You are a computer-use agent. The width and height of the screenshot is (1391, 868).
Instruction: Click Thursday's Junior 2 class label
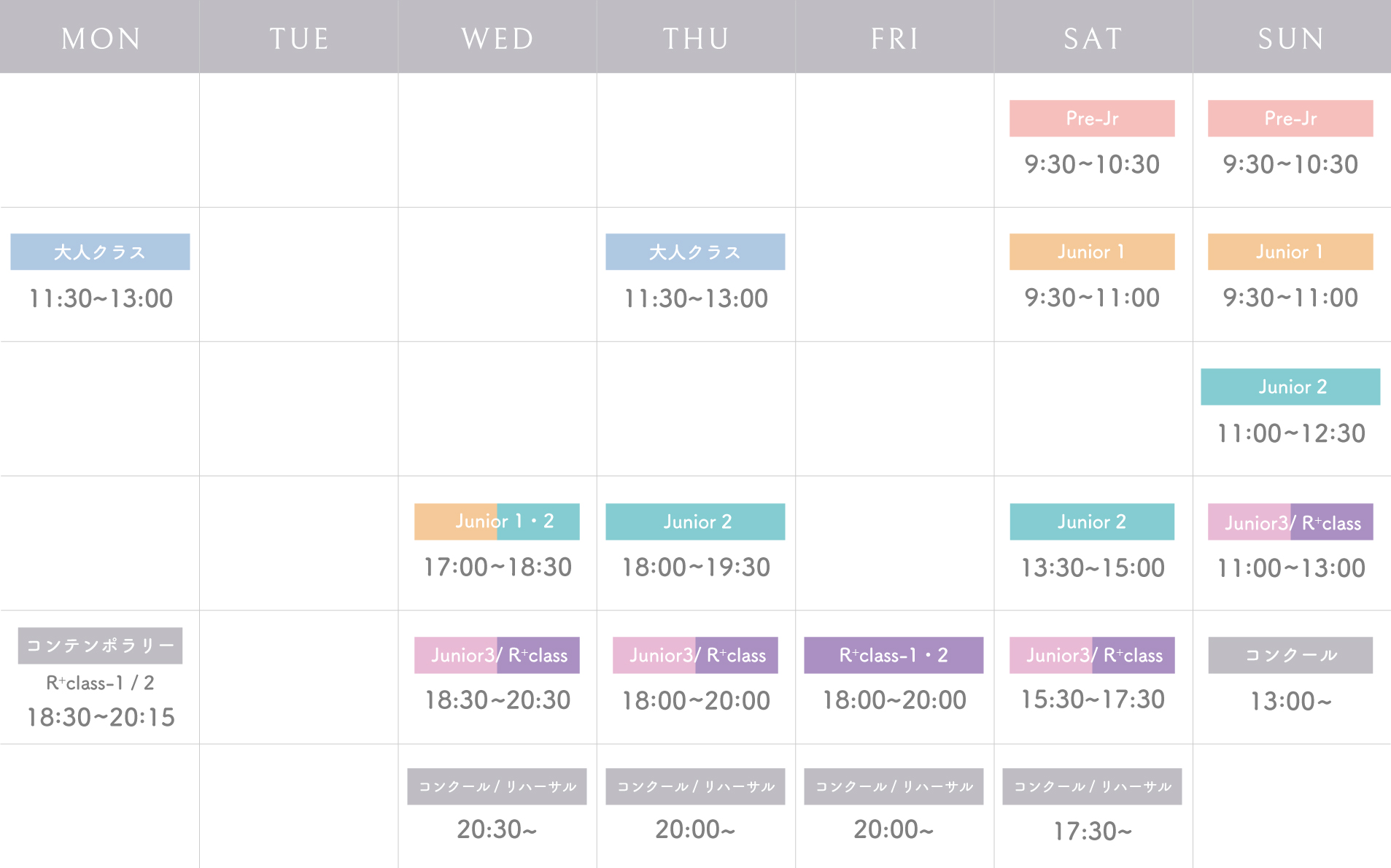click(695, 522)
